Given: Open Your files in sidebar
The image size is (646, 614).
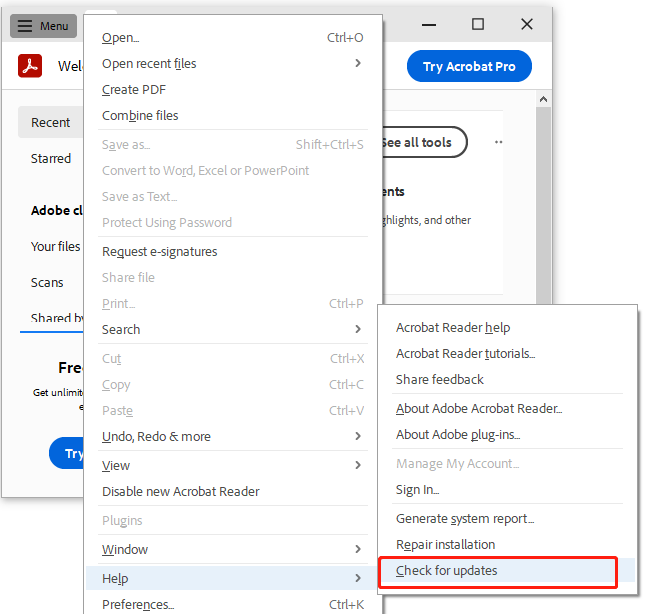Looking at the screenshot, I should [x=55, y=246].
